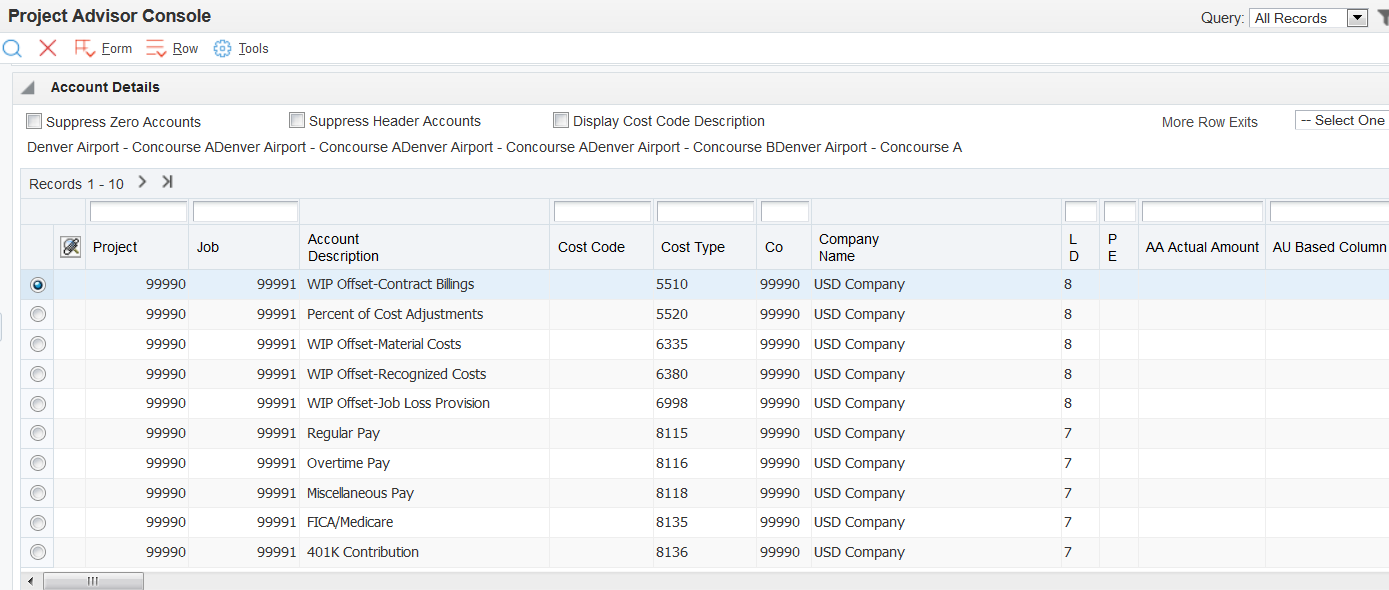Click the 401K Contribution description cell

[424, 552]
